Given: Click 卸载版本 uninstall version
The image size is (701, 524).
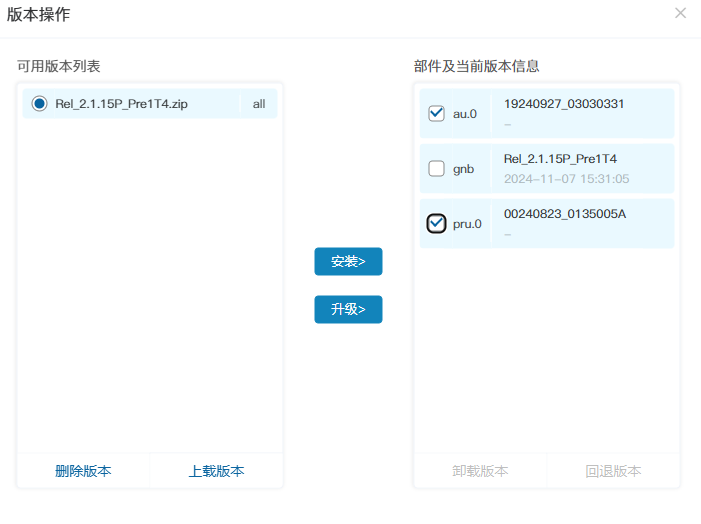Looking at the screenshot, I should click(x=480, y=471).
